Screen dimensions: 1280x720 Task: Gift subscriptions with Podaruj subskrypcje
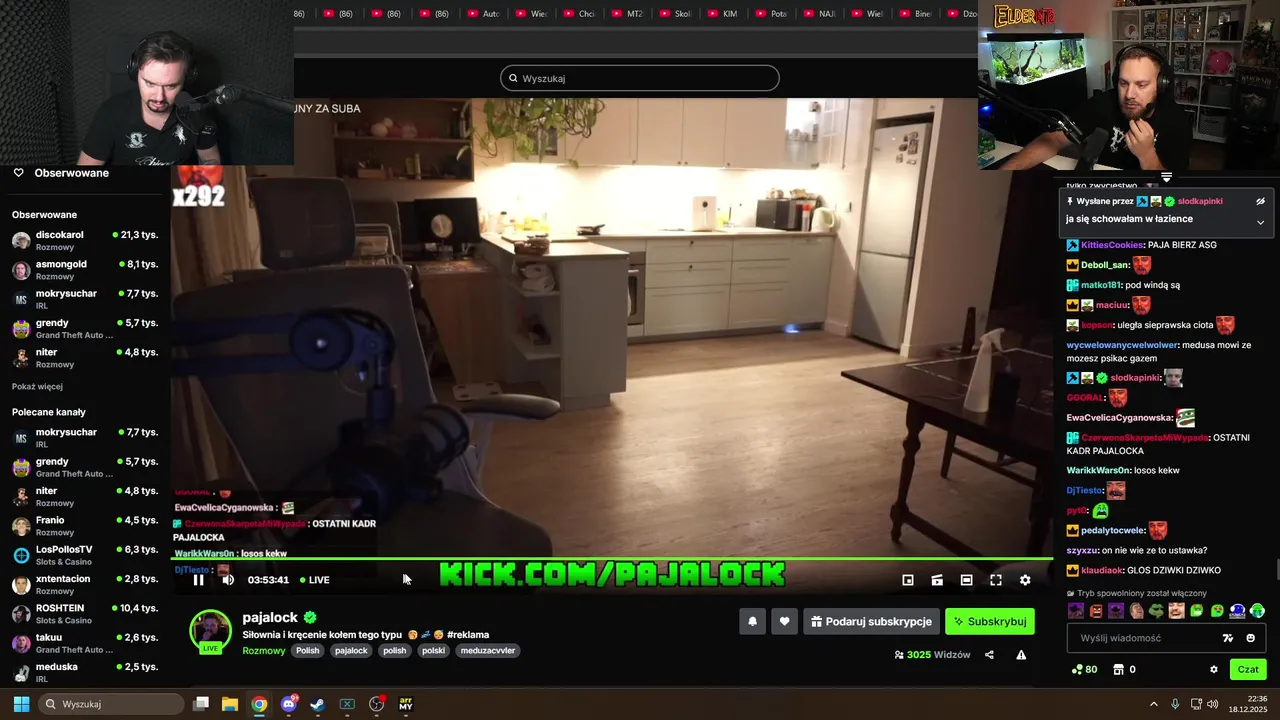pos(871,621)
